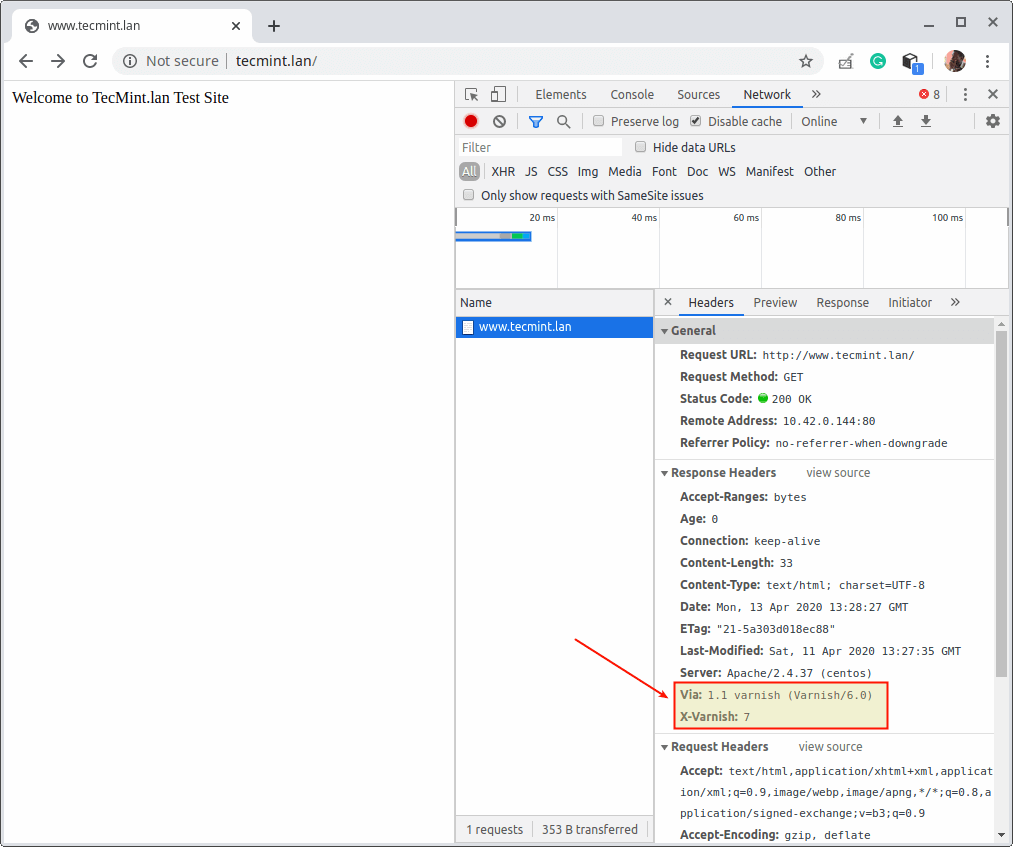The width and height of the screenshot is (1013, 847).
Task: Open the user profile avatar
Action: coord(955,61)
